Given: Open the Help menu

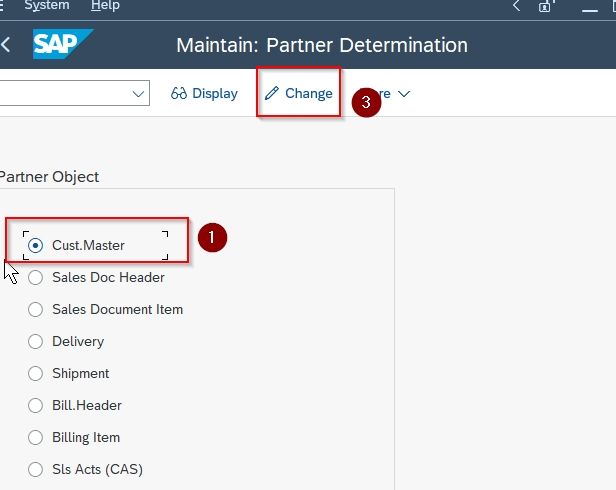Looking at the screenshot, I should (x=105, y=6).
